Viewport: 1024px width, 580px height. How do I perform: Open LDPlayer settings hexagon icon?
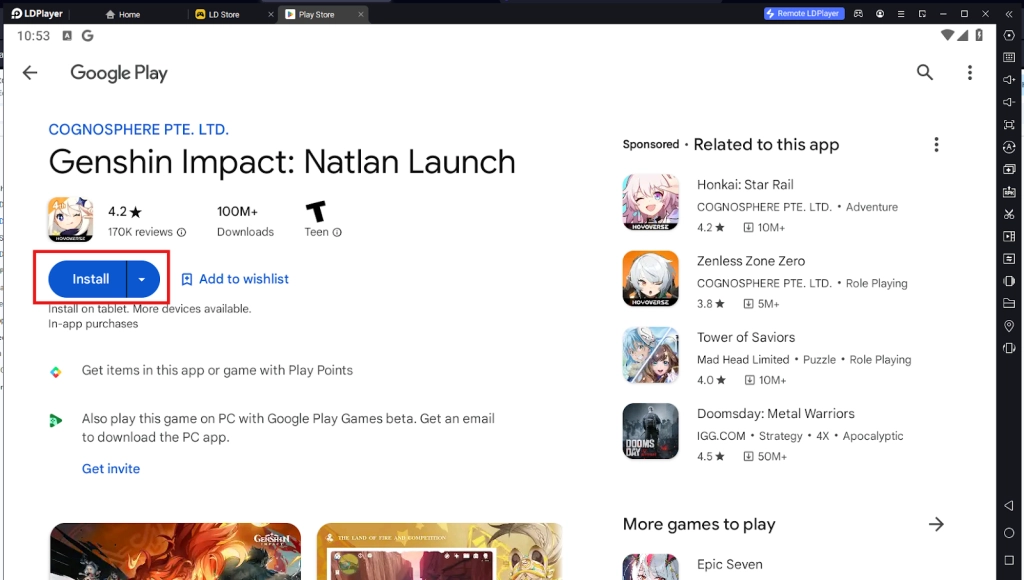(1009, 35)
